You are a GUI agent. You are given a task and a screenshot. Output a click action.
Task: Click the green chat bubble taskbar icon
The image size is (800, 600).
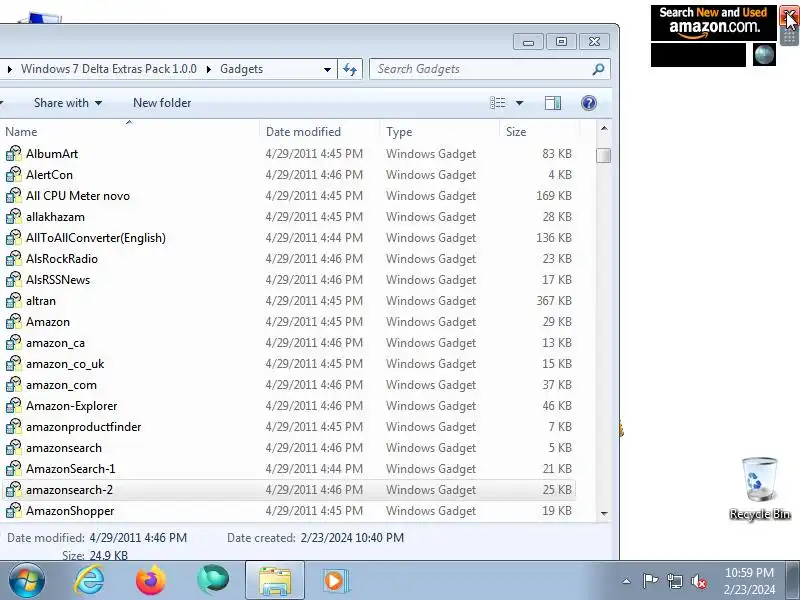pyautogui.click(x=213, y=581)
